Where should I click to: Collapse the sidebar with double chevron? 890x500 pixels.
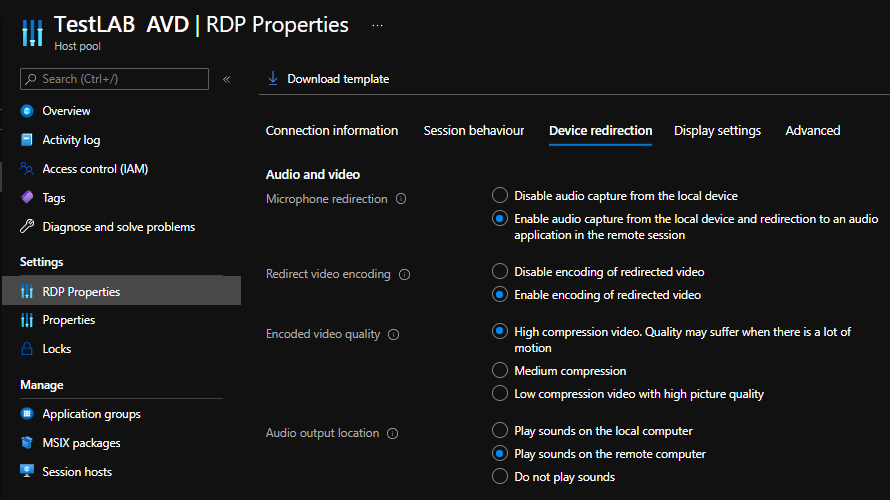coord(226,79)
